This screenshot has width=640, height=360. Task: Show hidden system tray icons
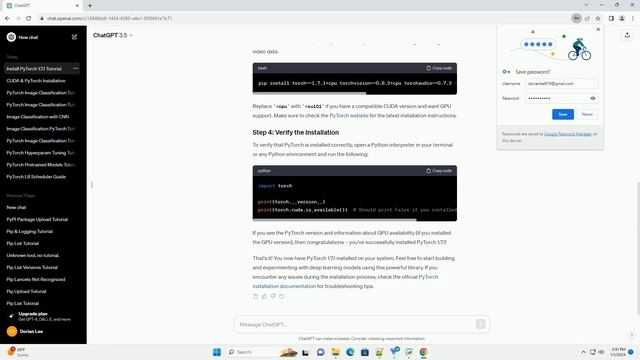(x=583, y=352)
